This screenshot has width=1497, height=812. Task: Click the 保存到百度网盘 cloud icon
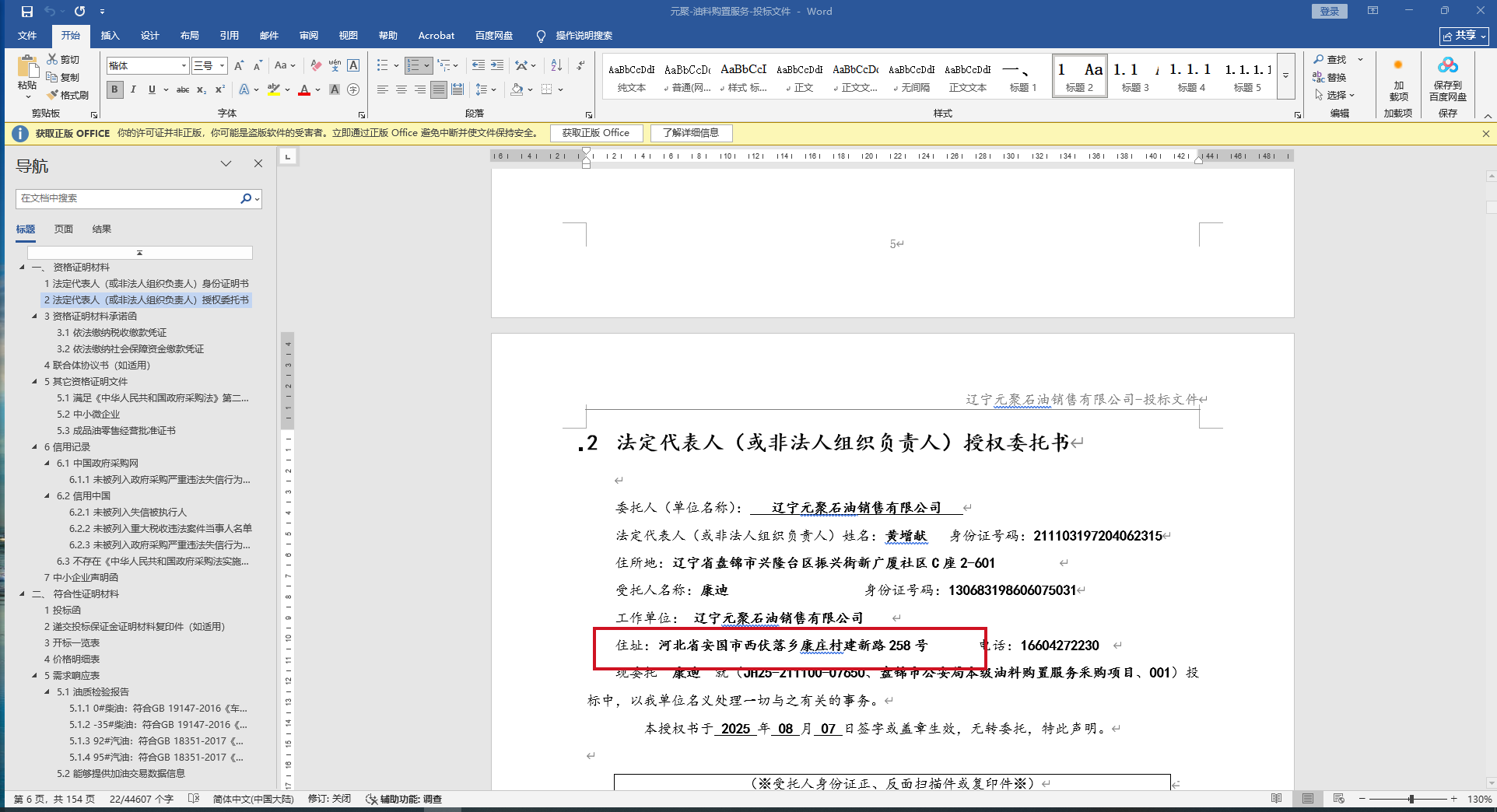[x=1448, y=79]
